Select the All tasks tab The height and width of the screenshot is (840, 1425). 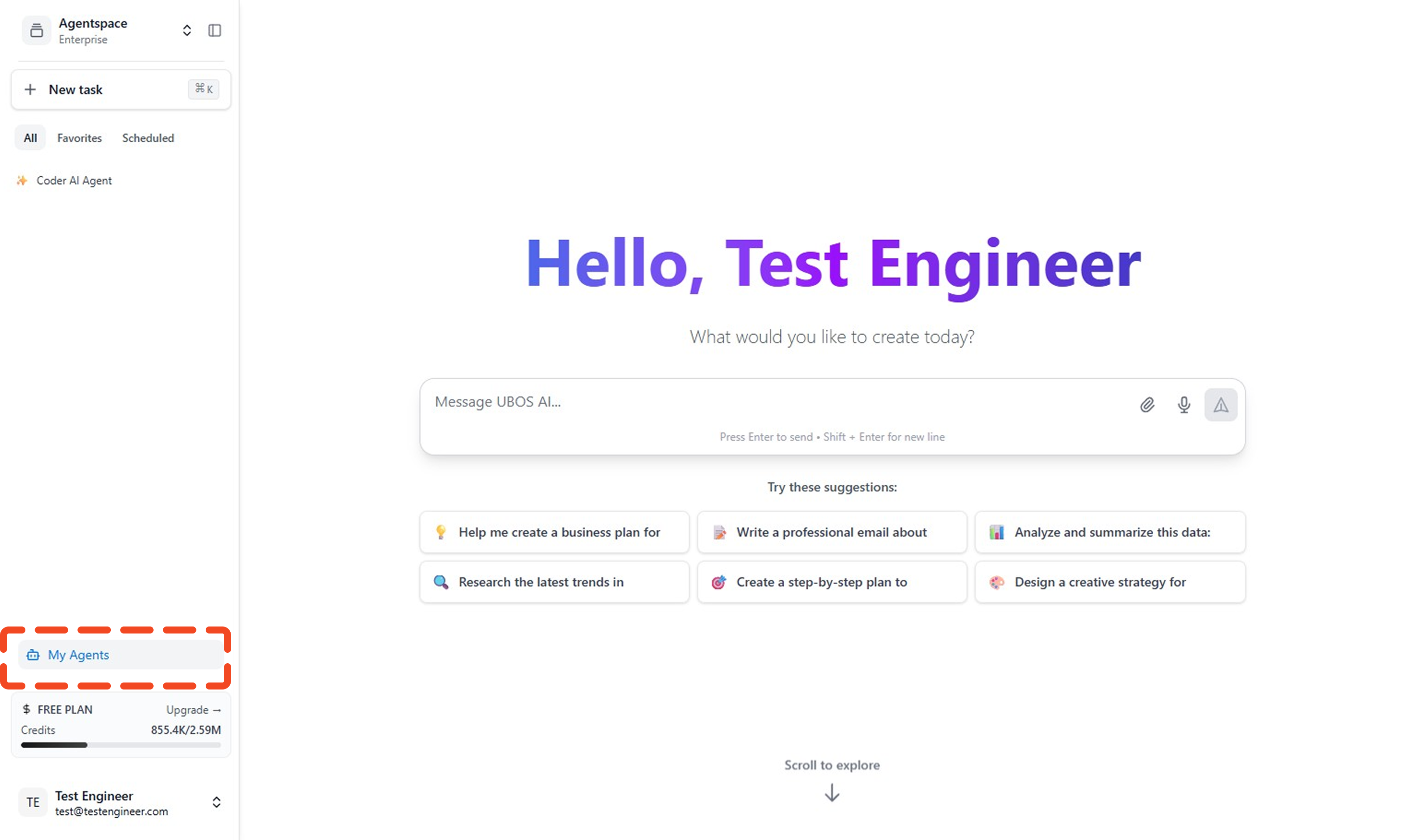pos(31,138)
